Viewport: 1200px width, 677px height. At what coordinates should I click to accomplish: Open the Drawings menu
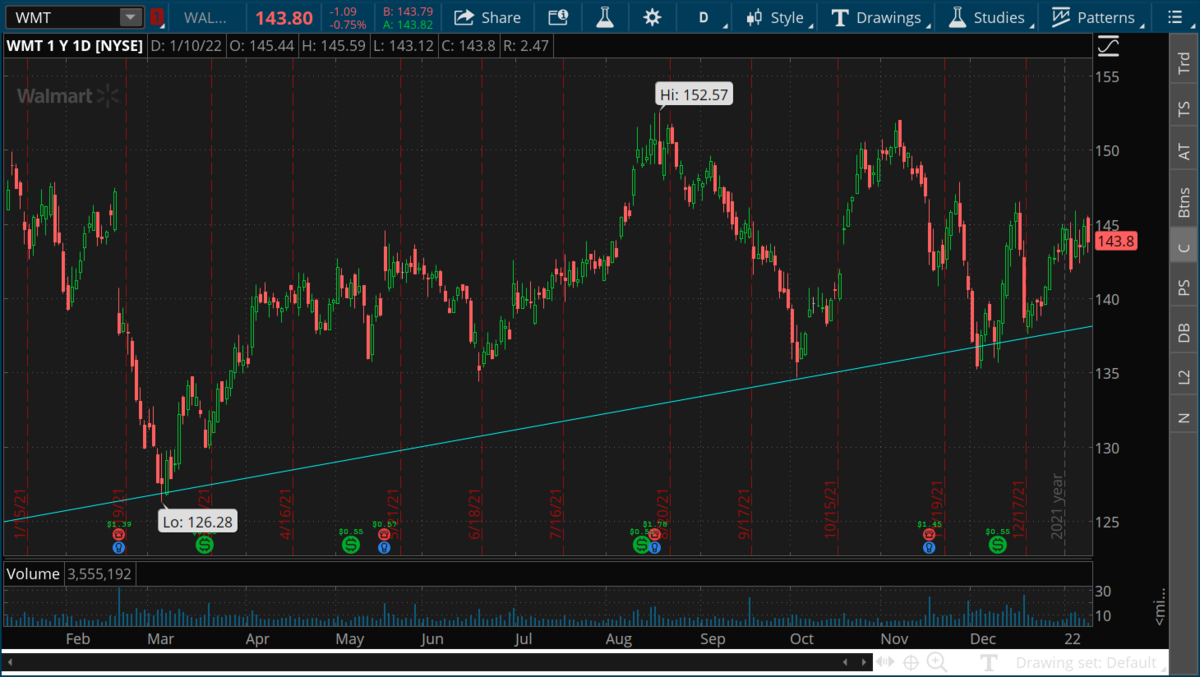(878, 17)
